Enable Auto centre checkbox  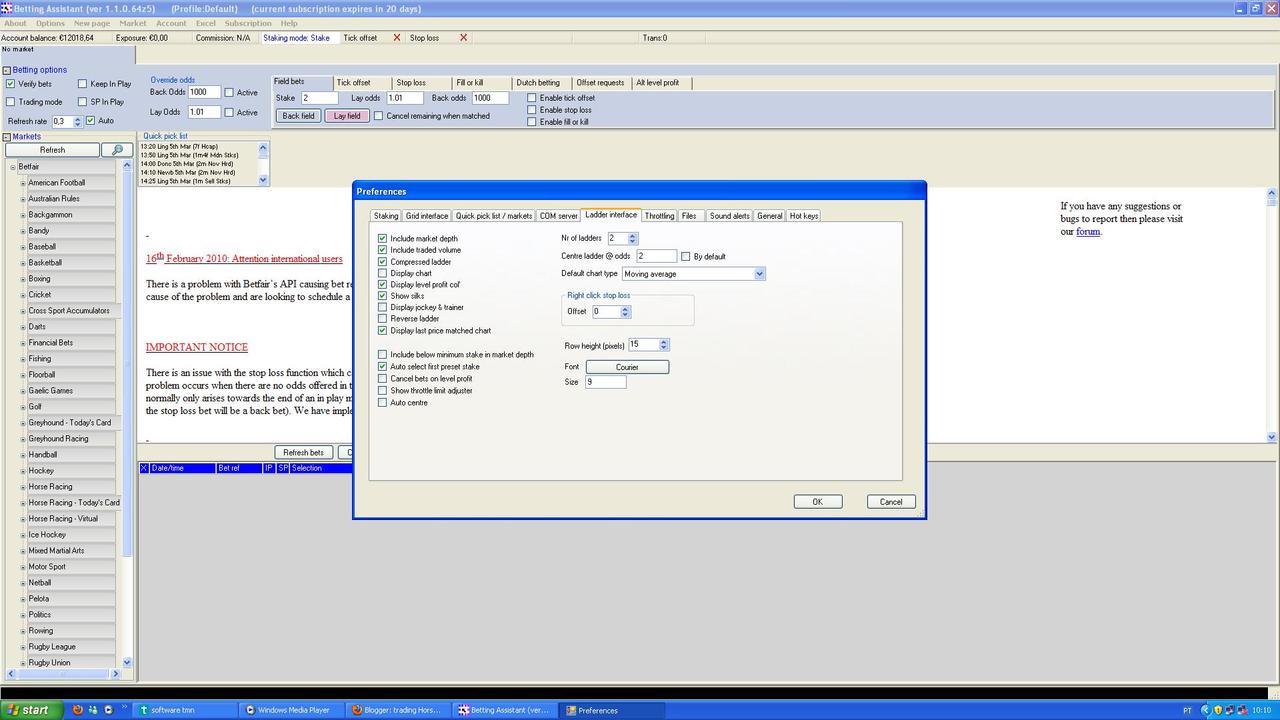coord(383,403)
